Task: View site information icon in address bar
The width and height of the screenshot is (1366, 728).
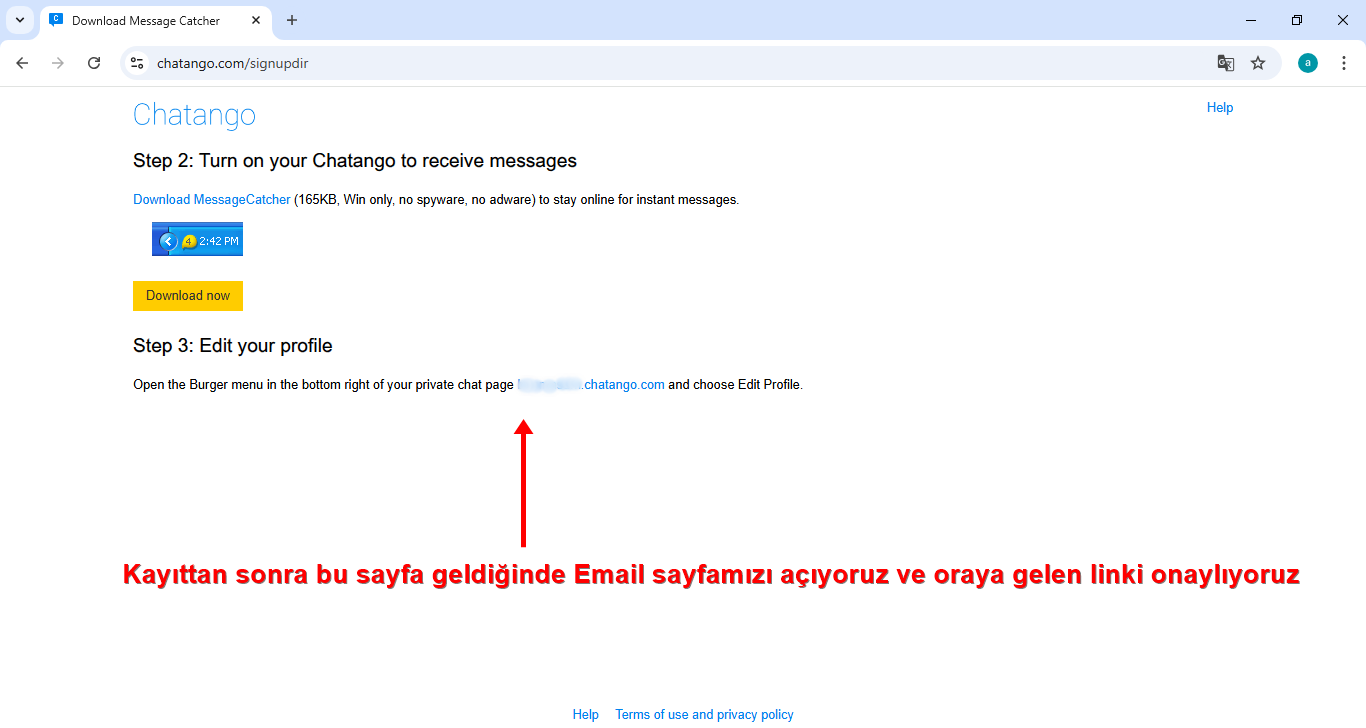Action: tap(138, 63)
